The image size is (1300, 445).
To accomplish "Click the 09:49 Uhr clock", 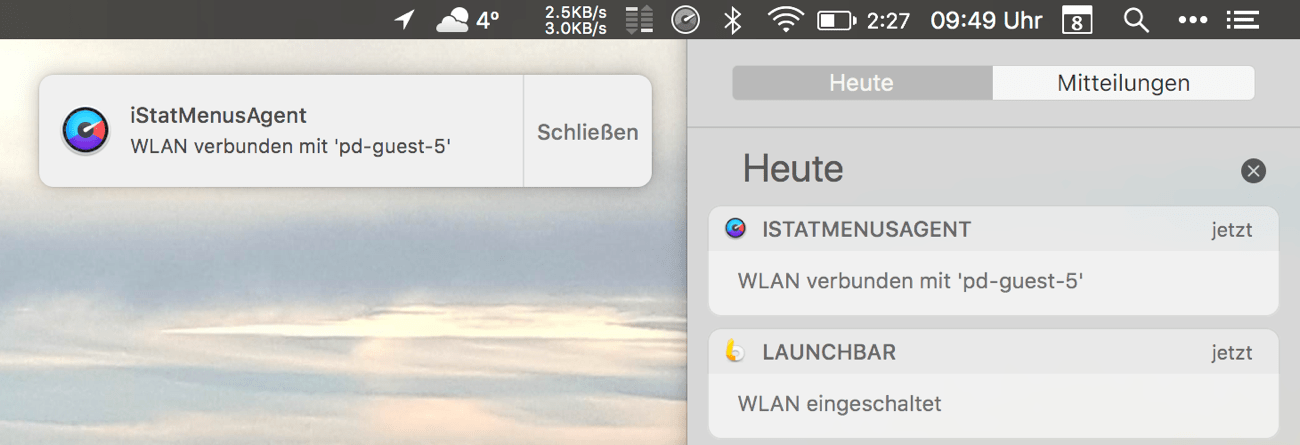I will pyautogui.click(x=986, y=20).
